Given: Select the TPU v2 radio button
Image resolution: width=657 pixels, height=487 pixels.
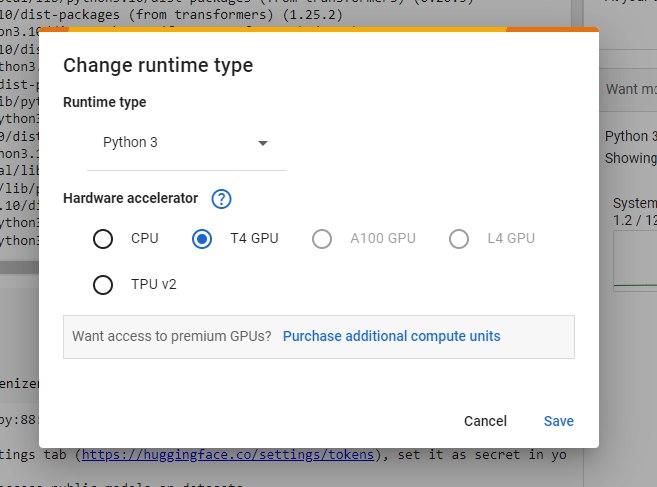Looking at the screenshot, I should point(103,285).
